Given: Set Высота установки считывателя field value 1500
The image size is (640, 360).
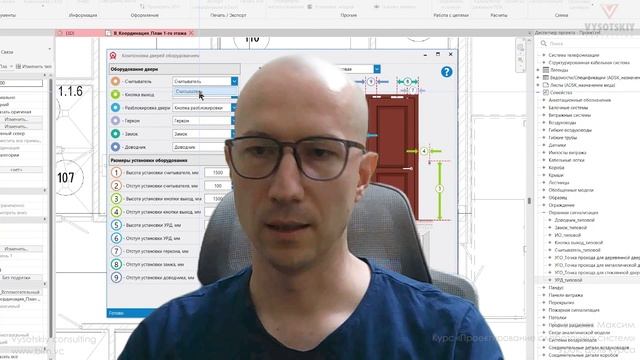Looking at the screenshot, I should pos(218,173).
